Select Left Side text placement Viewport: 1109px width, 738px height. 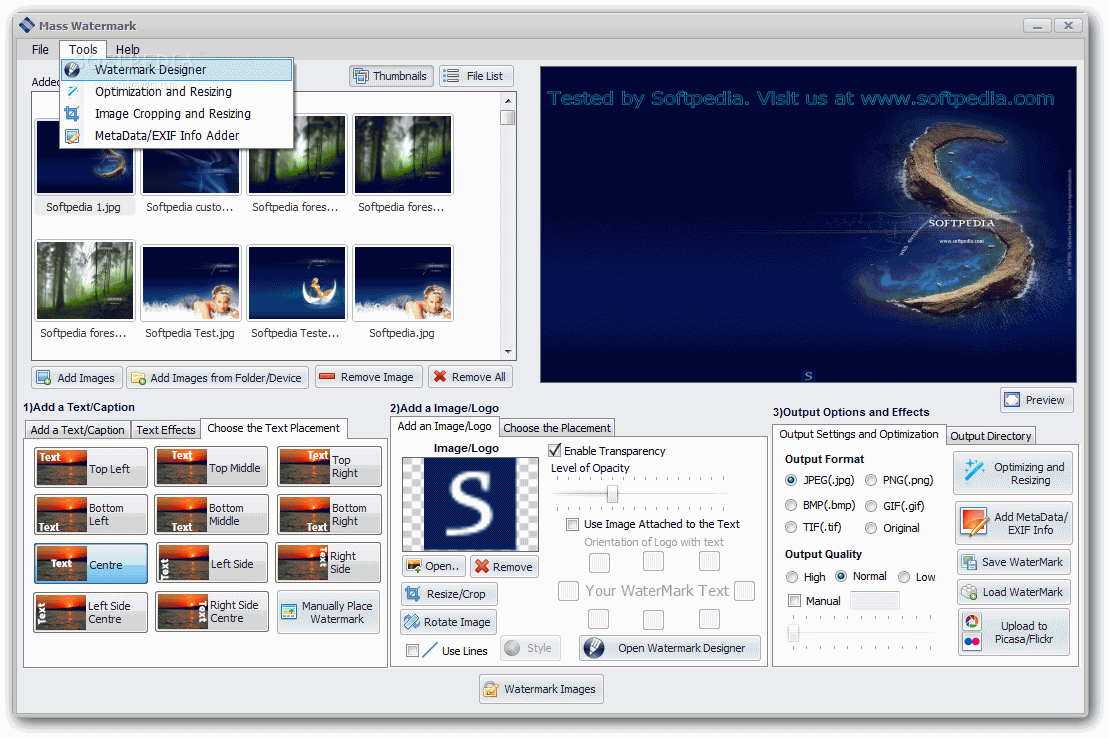(211, 563)
